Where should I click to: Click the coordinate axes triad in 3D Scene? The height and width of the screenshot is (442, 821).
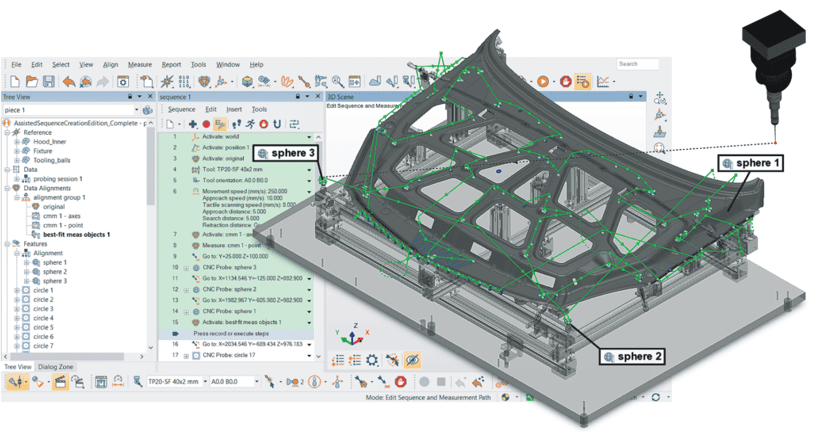tap(353, 336)
